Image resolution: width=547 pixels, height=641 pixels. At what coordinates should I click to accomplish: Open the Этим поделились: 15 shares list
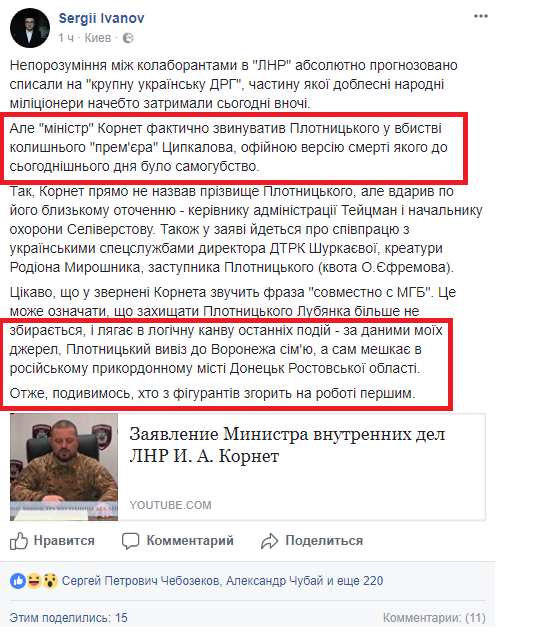tap(69, 618)
